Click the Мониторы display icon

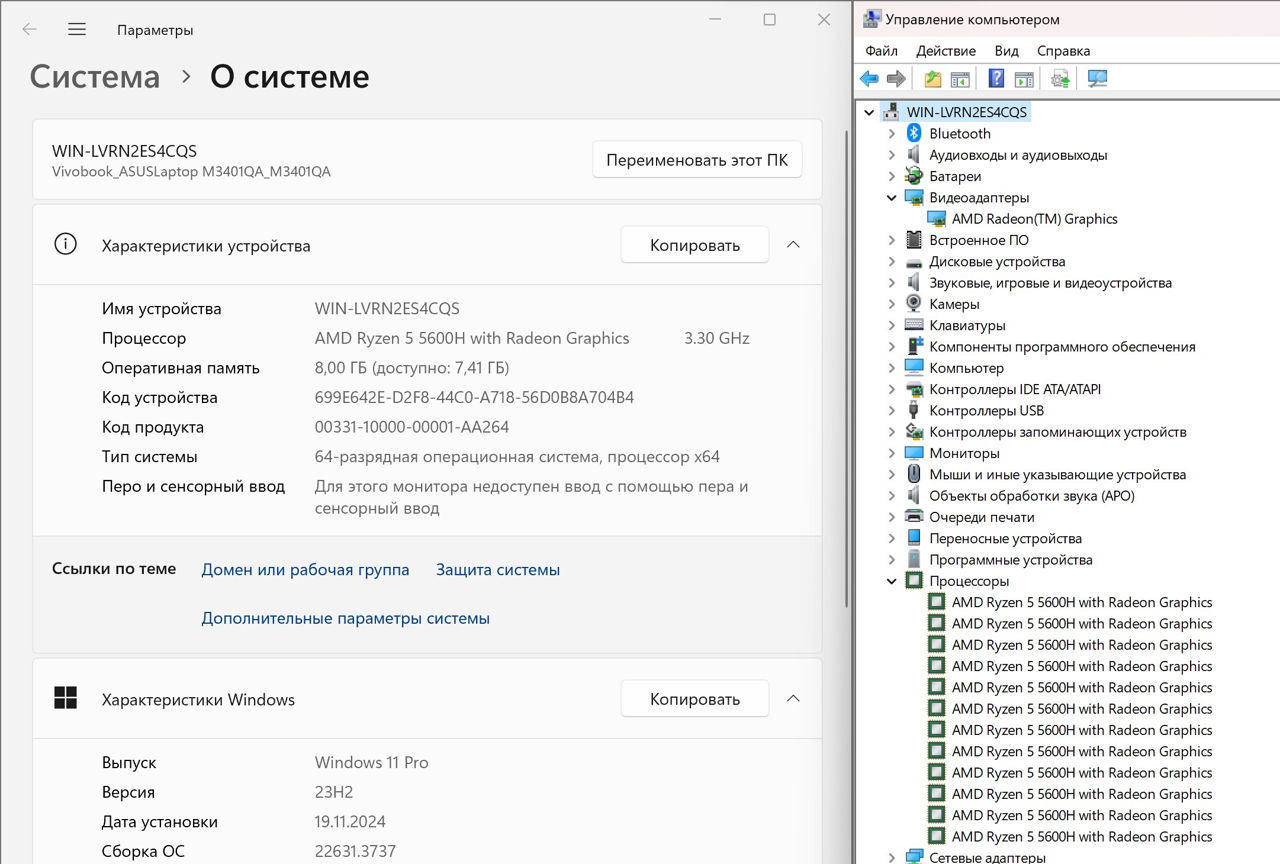coord(913,453)
